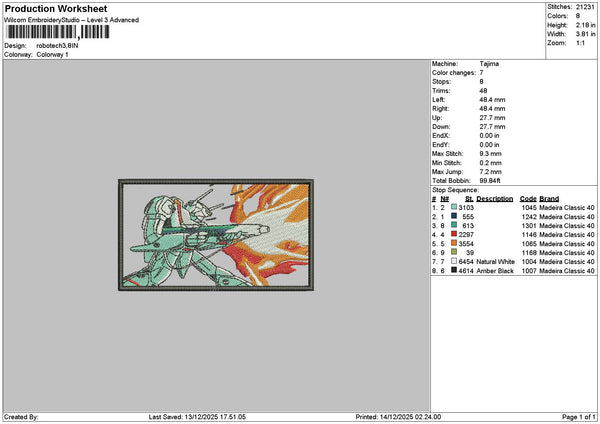Click the 'Stop Sequence:' heading
Screen dimensions: 600x424
point(455,190)
